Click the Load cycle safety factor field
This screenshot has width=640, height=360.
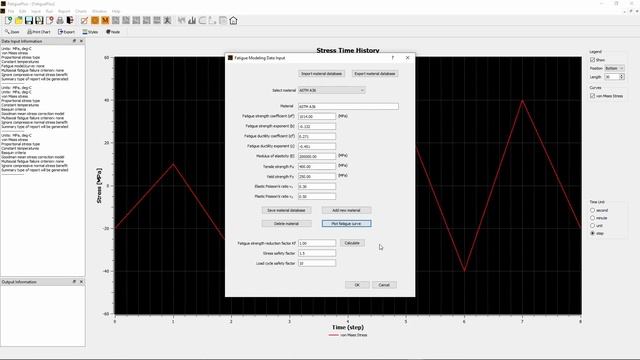pos(317,263)
